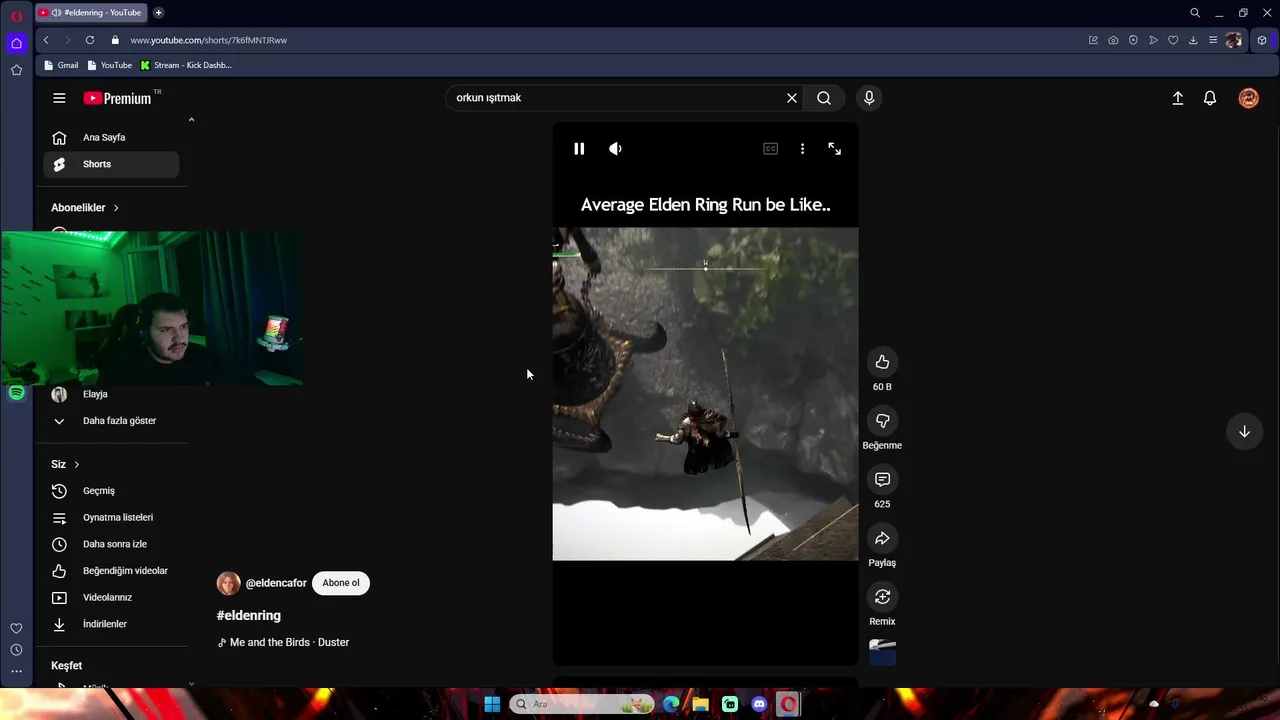
Task: Click the Opera menu logo
Action: coord(16,16)
